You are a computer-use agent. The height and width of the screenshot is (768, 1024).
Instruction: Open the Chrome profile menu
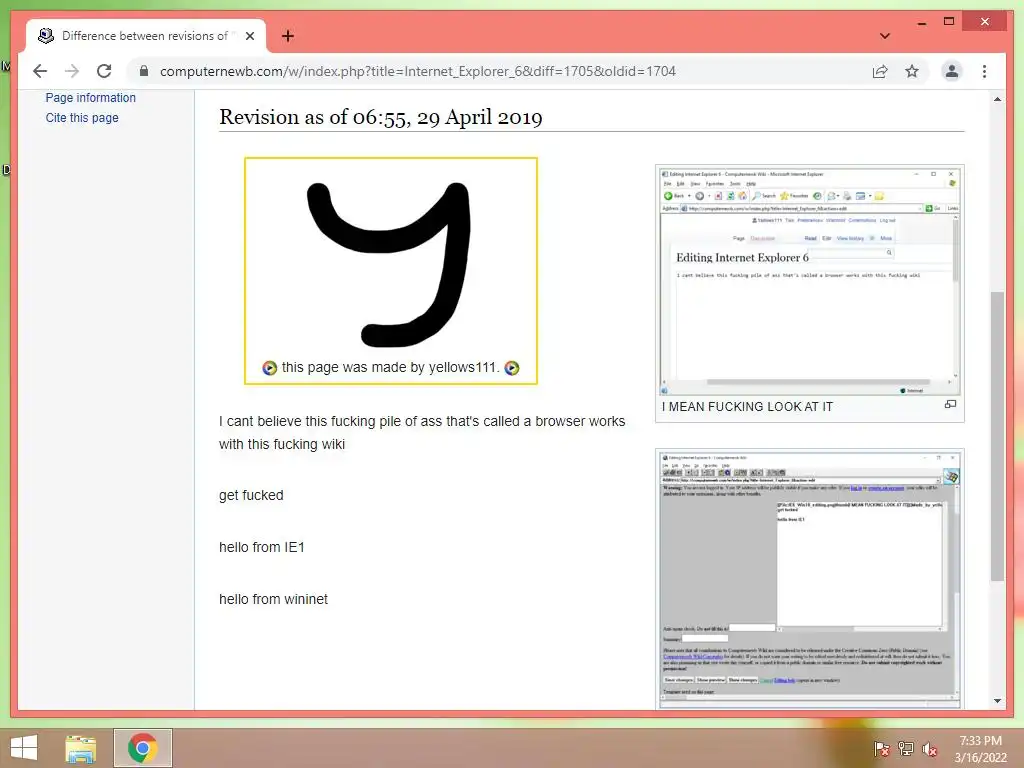tap(952, 71)
